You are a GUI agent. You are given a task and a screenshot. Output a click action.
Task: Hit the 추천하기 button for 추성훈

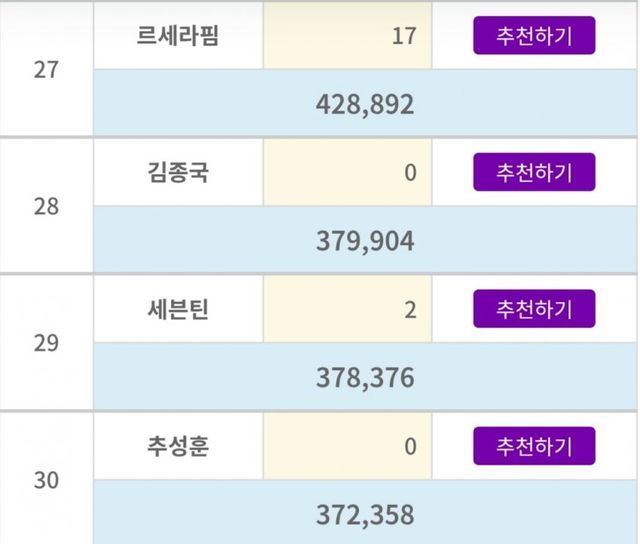click(x=534, y=446)
